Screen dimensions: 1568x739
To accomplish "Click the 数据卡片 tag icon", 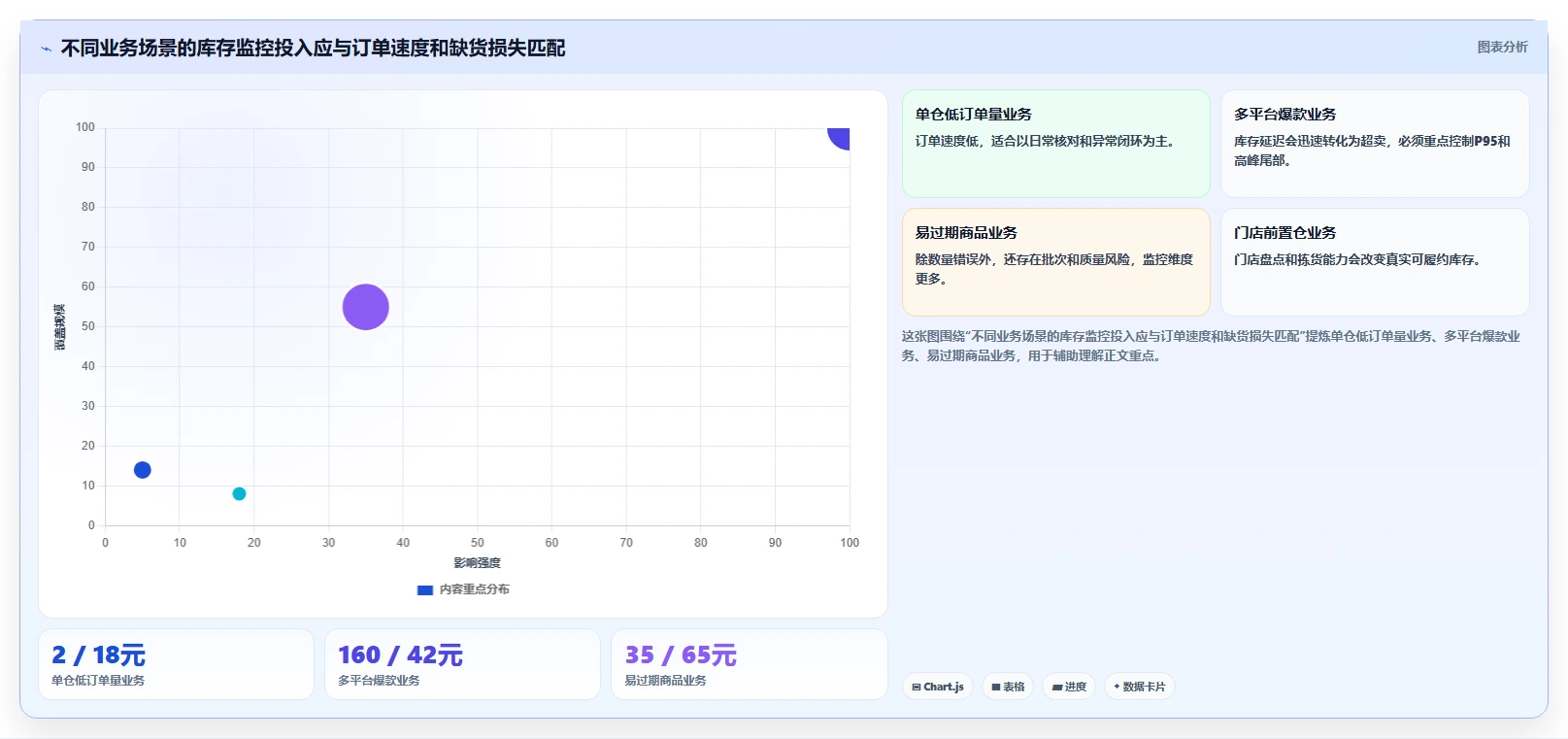I will [x=1117, y=687].
